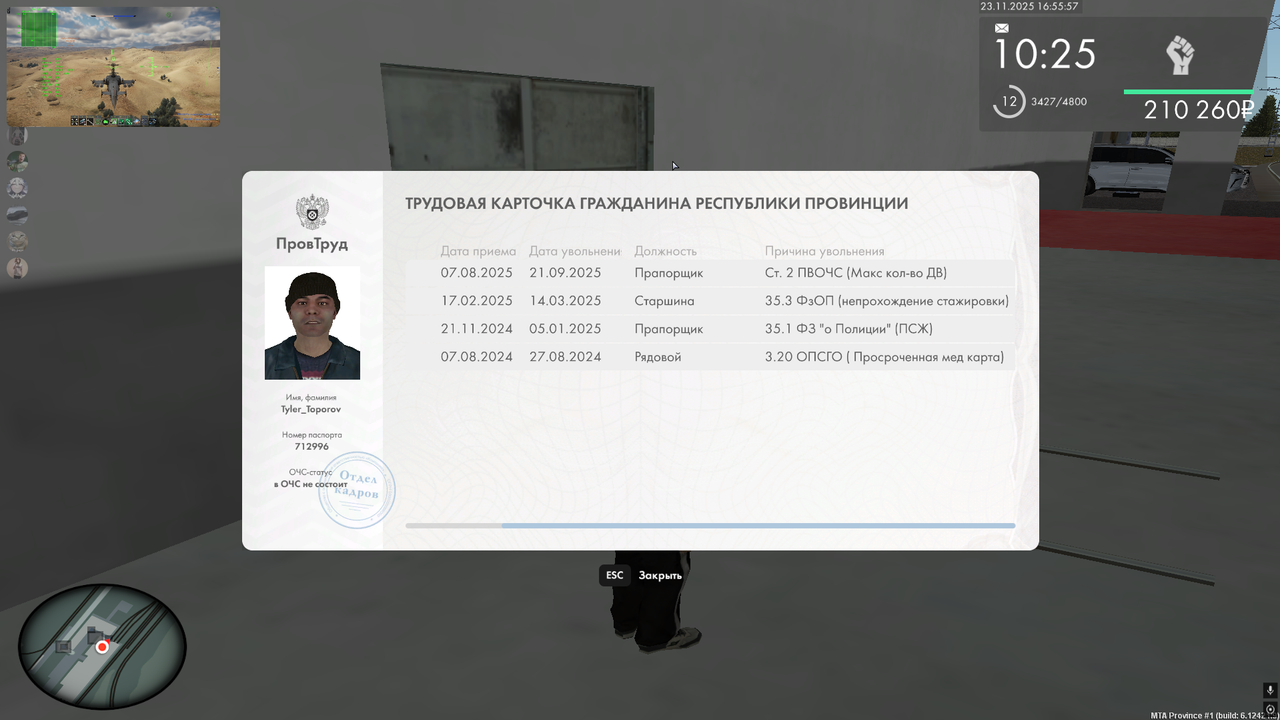
Task: Click the raised fist faction icon
Action: 1180,55
